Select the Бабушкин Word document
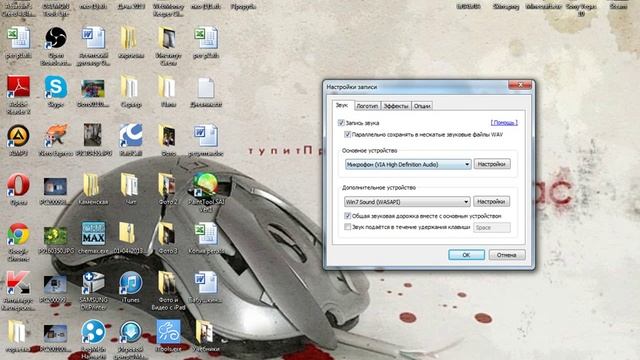The width and height of the screenshot is (640, 360). pos(206,283)
